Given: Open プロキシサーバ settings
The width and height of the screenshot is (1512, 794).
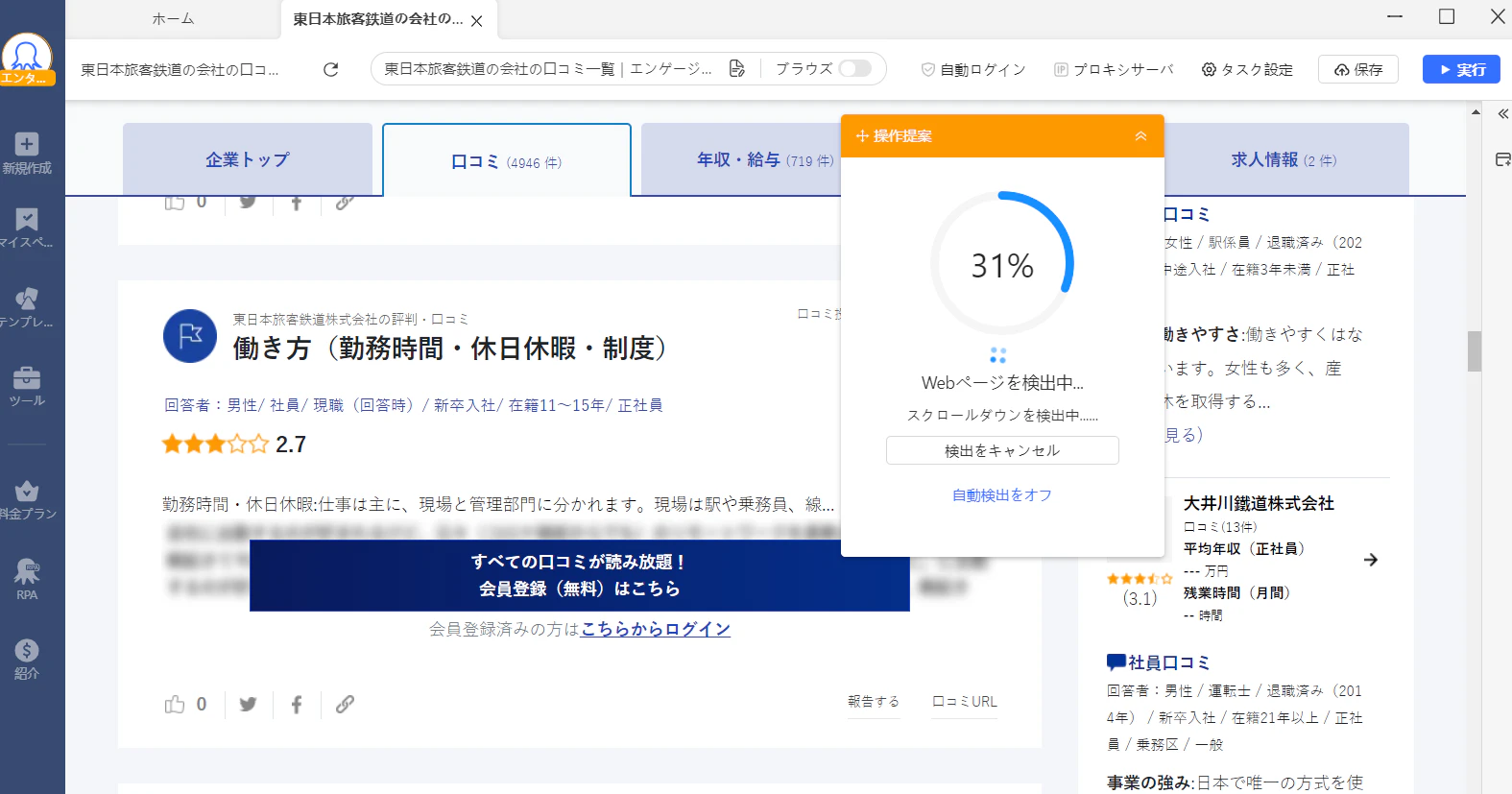Looking at the screenshot, I should [x=1114, y=69].
